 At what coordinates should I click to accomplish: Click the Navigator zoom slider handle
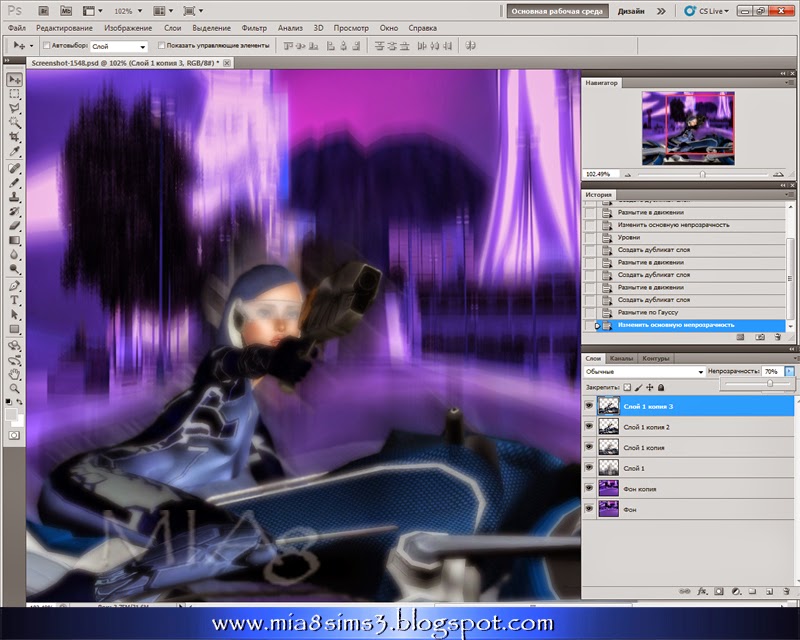click(703, 175)
